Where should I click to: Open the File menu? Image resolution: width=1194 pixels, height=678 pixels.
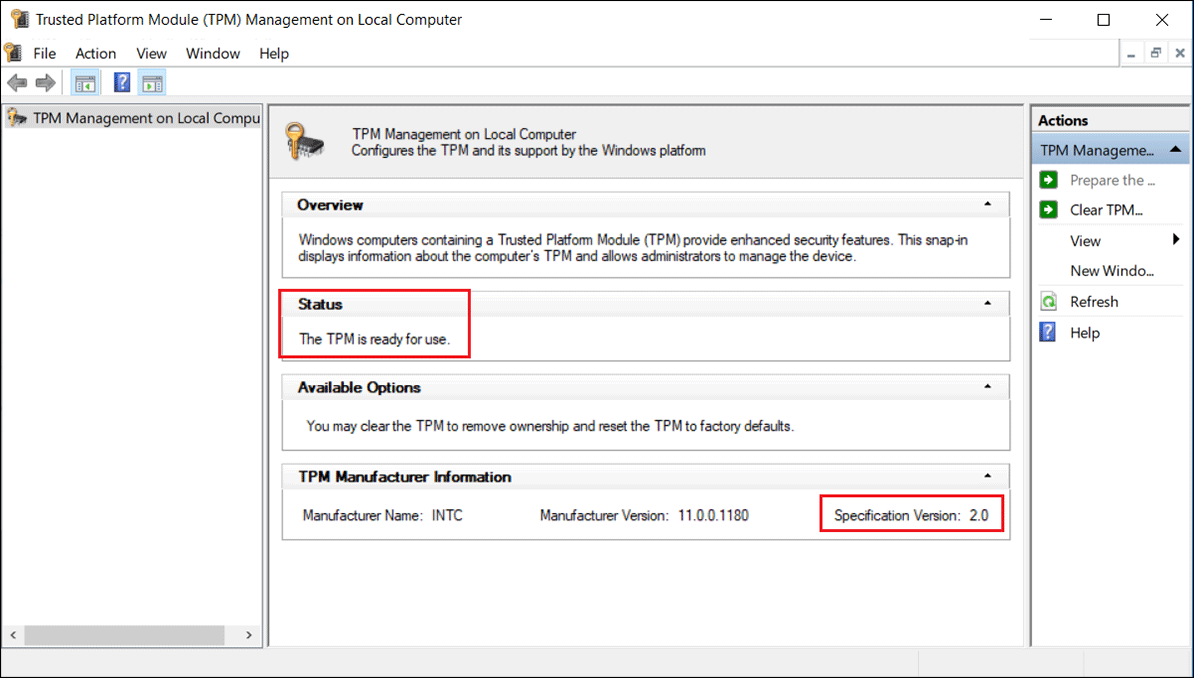click(x=44, y=53)
